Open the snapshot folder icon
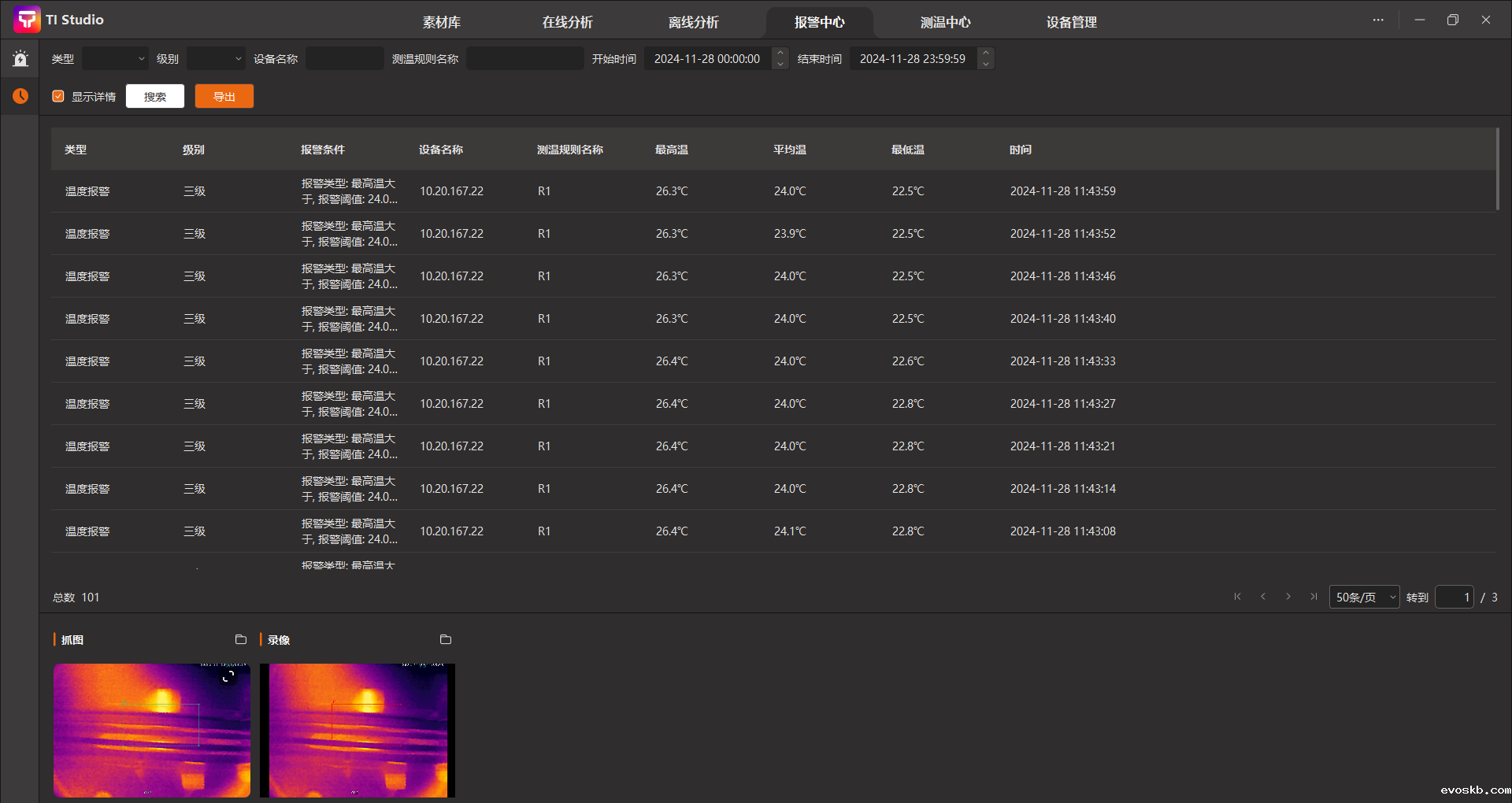The height and width of the screenshot is (803, 1512). 241,639
